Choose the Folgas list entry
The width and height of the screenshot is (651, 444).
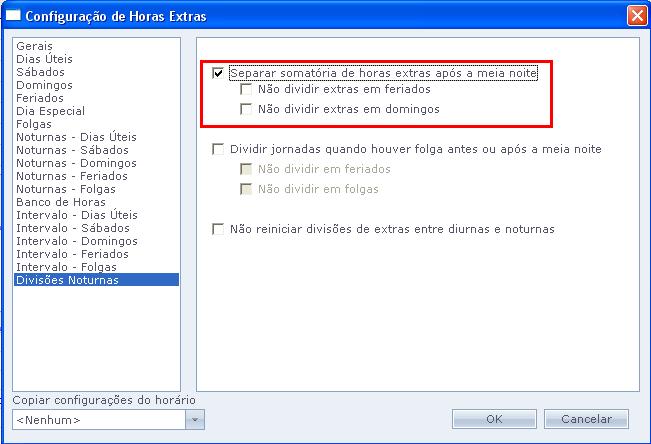[96, 124]
